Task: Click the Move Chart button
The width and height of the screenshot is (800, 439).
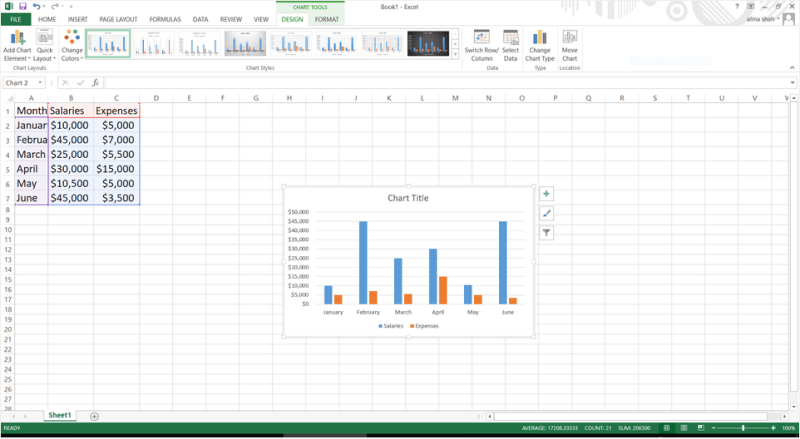Action: coord(569,45)
